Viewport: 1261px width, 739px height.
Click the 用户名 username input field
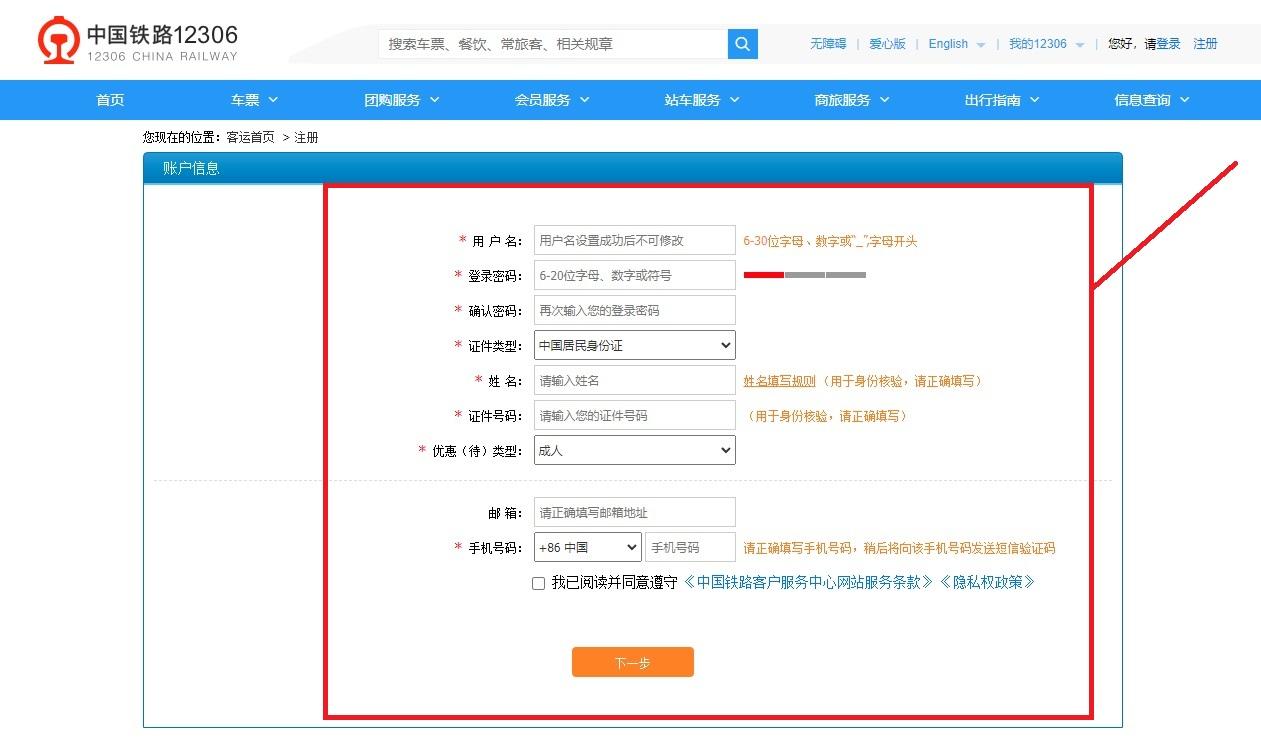pyautogui.click(x=633, y=240)
